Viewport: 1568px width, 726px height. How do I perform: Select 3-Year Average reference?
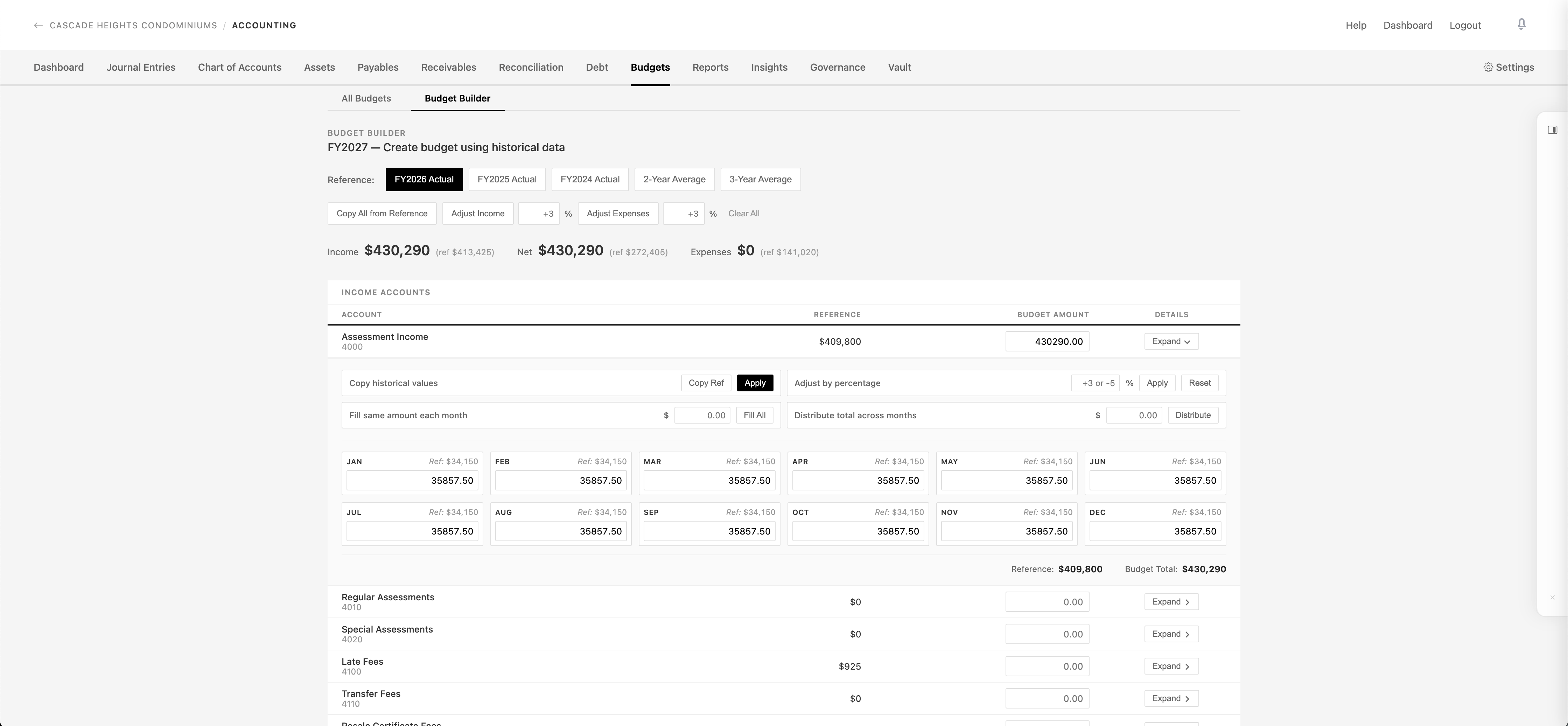[x=760, y=180]
